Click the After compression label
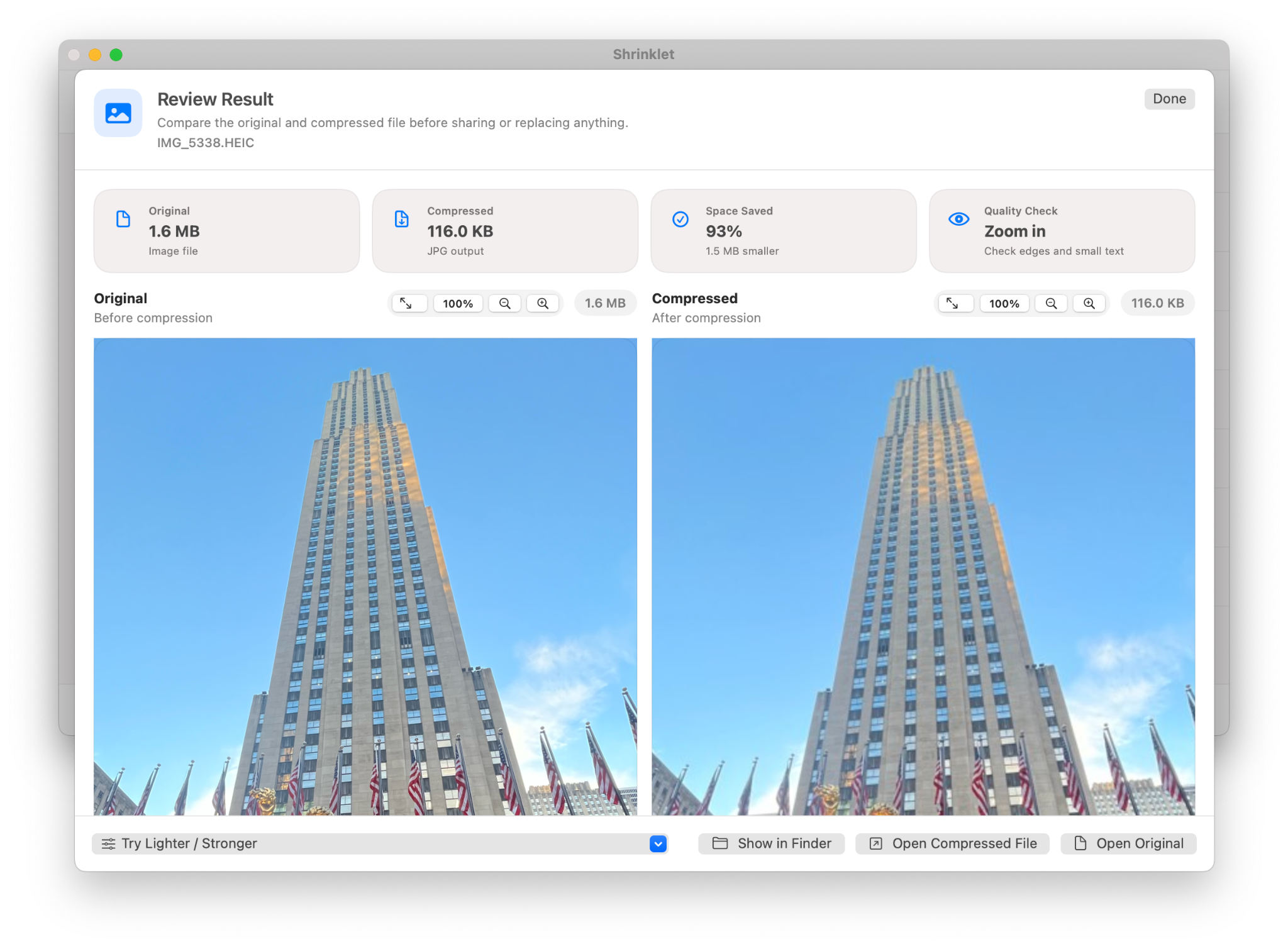The height and width of the screenshot is (949, 1288). click(706, 318)
